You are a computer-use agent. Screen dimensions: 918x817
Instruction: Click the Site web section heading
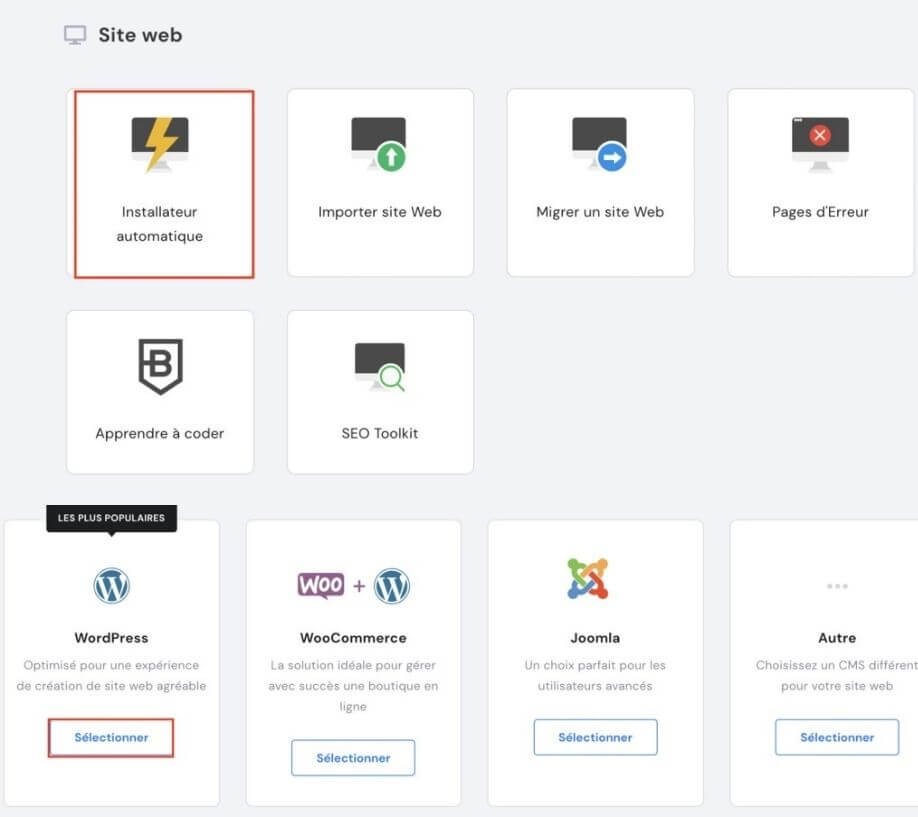click(x=140, y=35)
